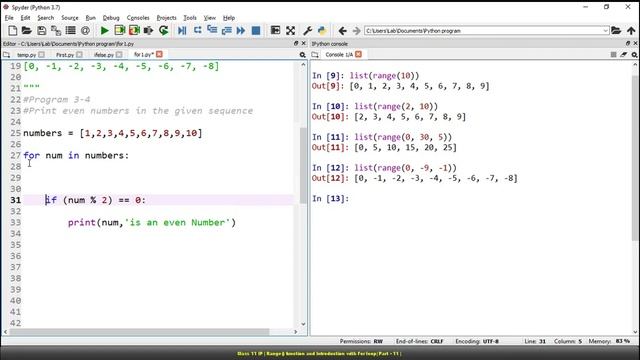This screenshot has width=640, height=360.
Task: Expand the working directory dropdown
Action: [x=605, y=31]
